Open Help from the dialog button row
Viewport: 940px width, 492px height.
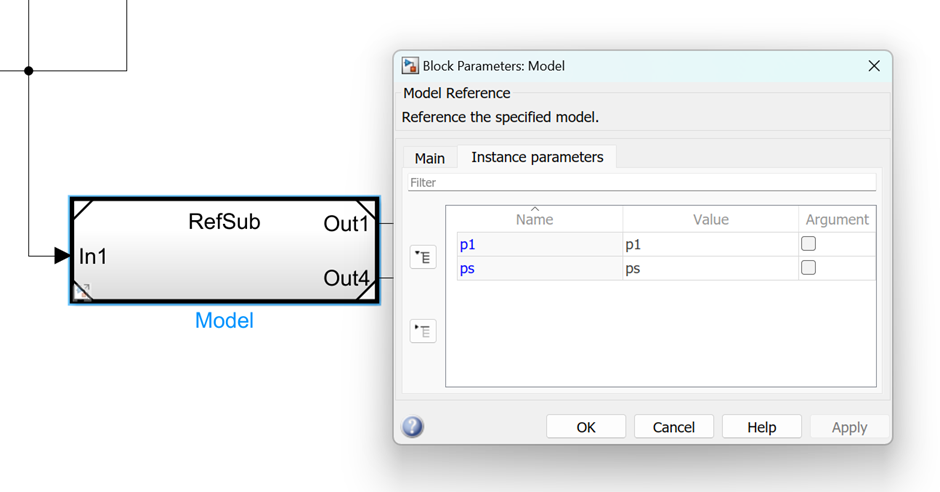761,427
